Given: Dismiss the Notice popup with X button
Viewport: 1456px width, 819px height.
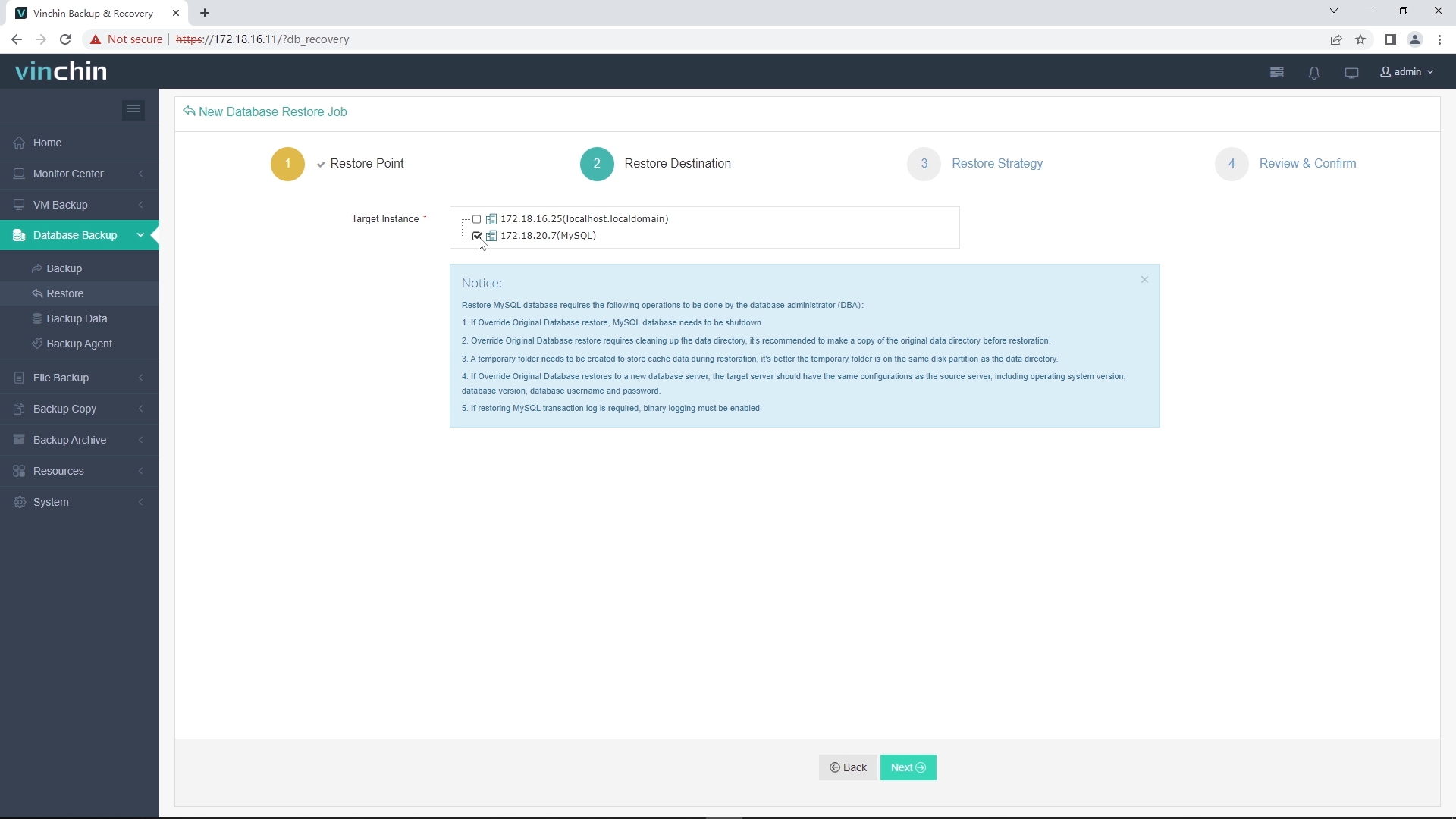Looking at the screenshot, I should click(1145, 280).
